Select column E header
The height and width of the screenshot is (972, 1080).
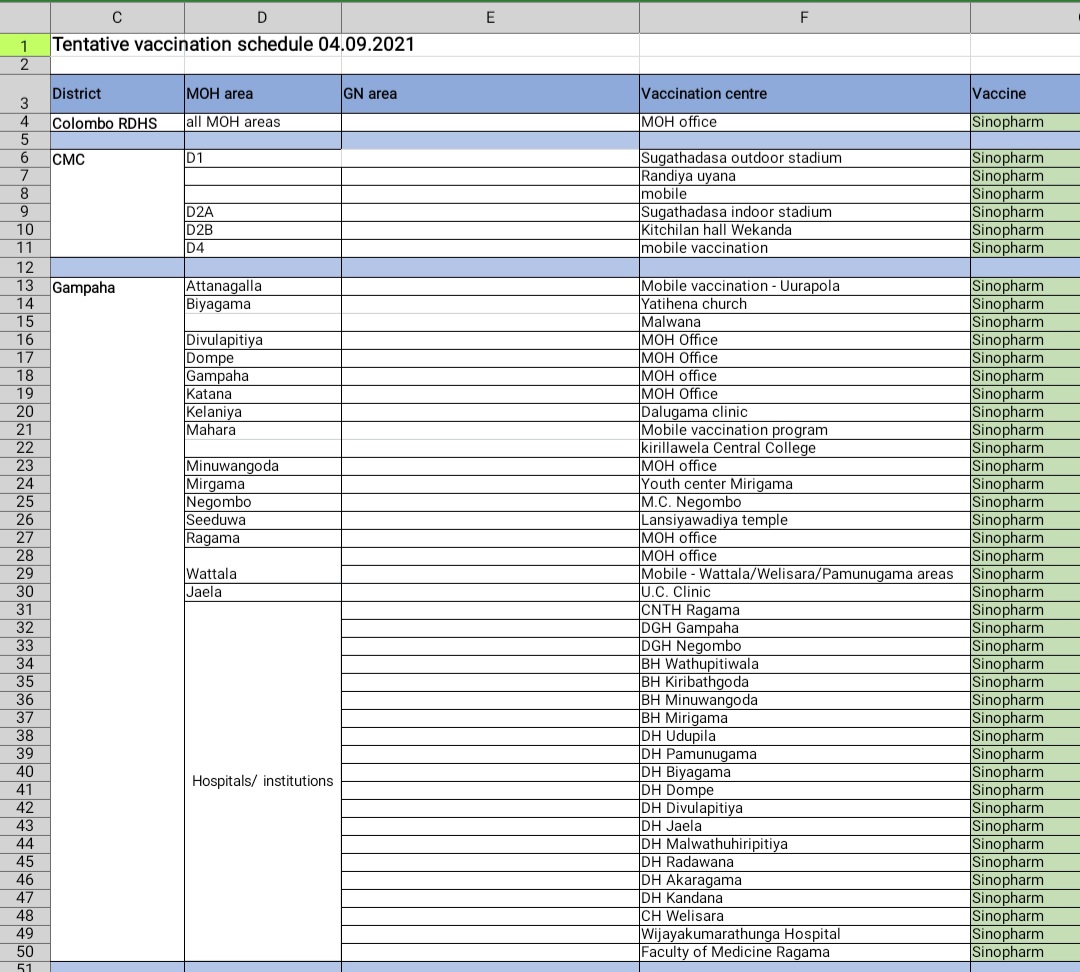point(490,17)
